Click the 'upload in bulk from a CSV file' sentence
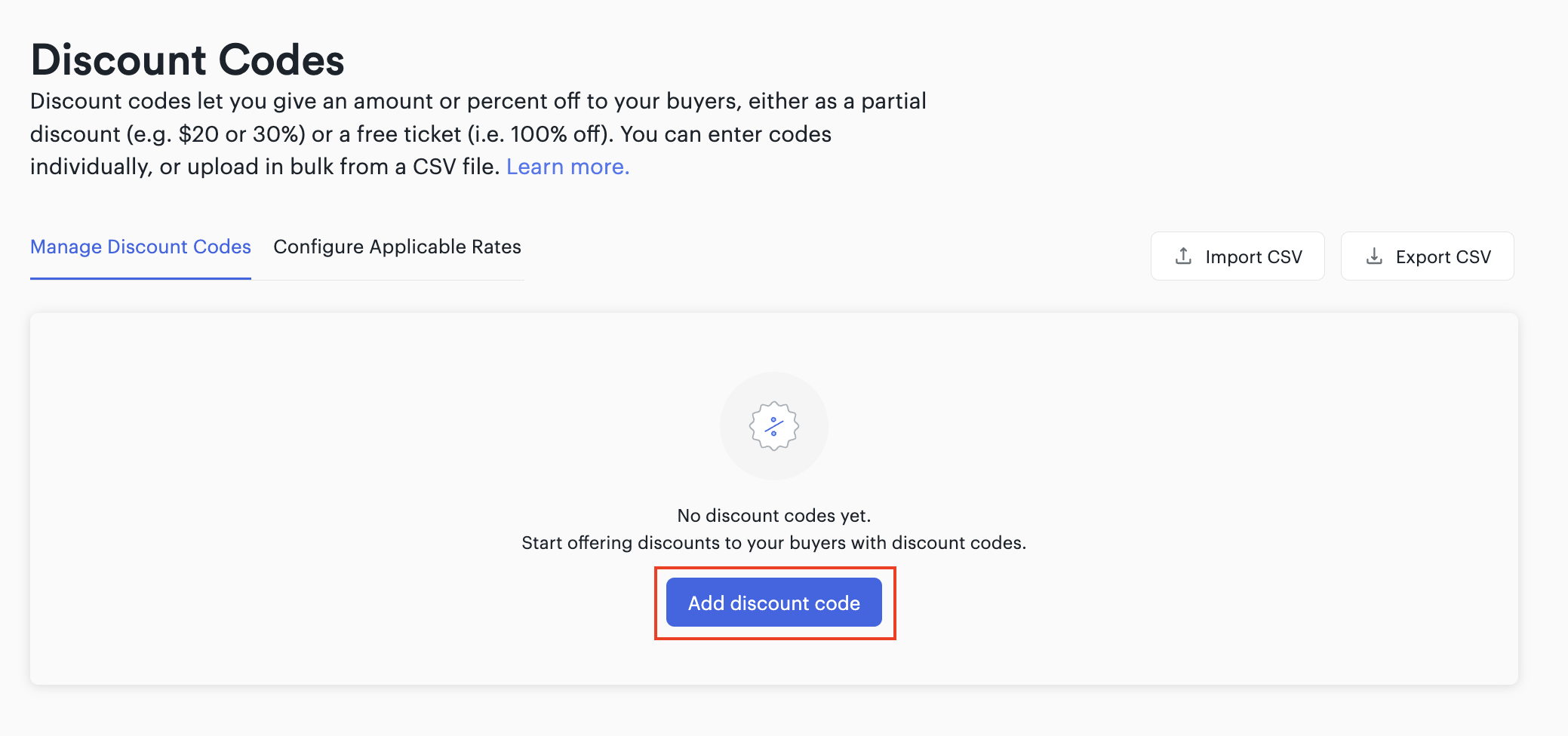The image size is (1568, 736). 343,167
